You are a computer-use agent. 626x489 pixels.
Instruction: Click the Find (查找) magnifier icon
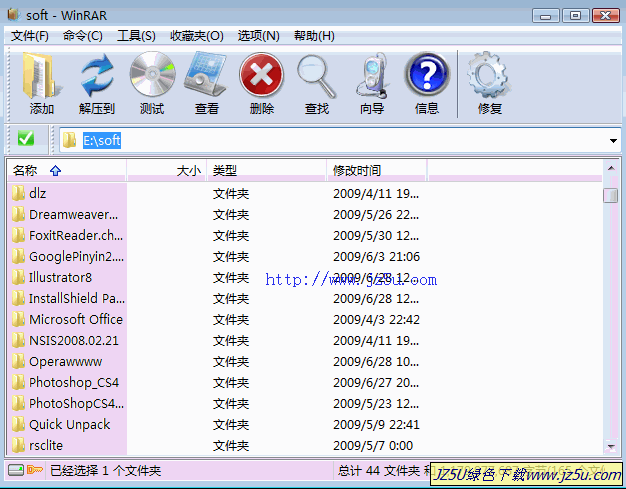click(x=317, y=76)
